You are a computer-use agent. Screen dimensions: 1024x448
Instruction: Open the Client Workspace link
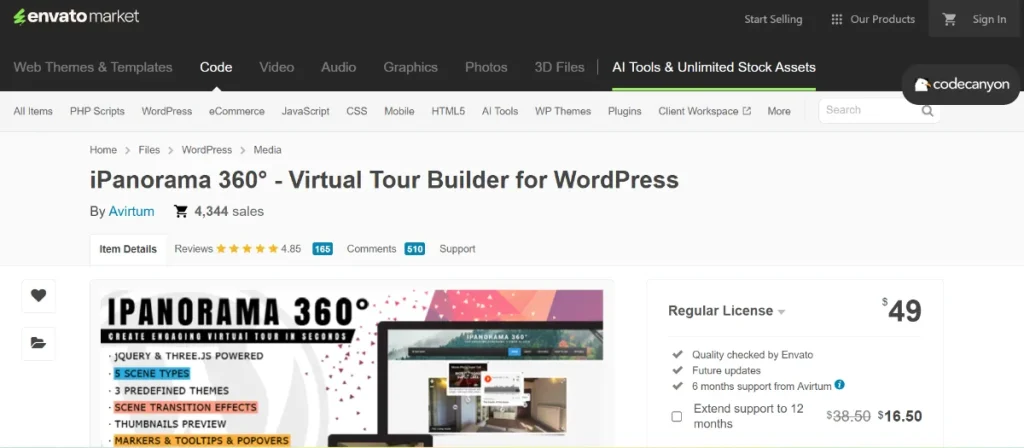click(x=698, y=111)
